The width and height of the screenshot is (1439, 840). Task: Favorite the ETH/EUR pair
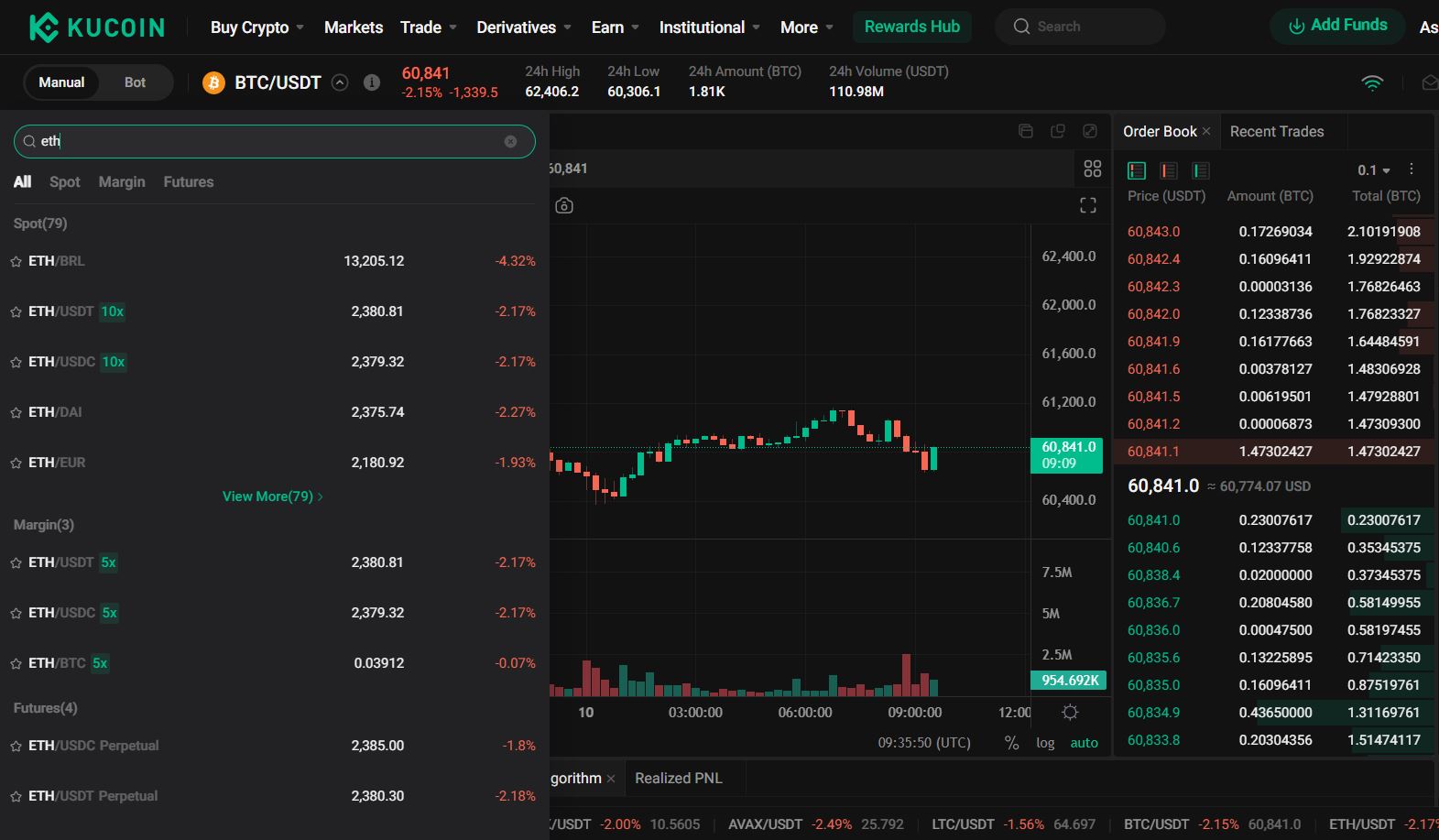tap(16, 464)
